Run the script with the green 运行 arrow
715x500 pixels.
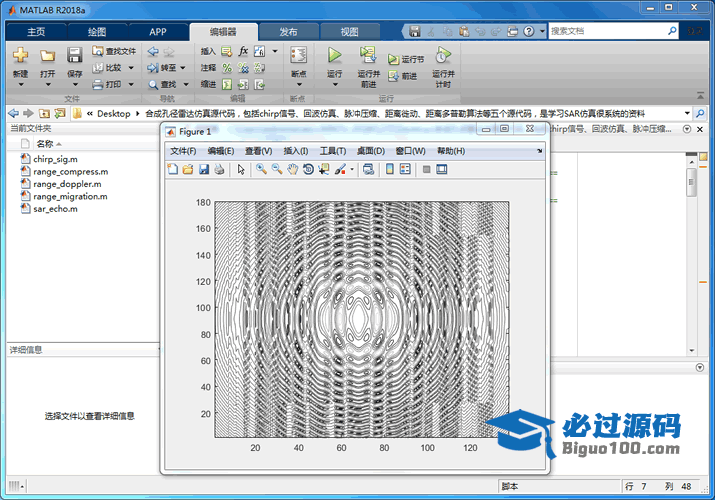[334, 55]
